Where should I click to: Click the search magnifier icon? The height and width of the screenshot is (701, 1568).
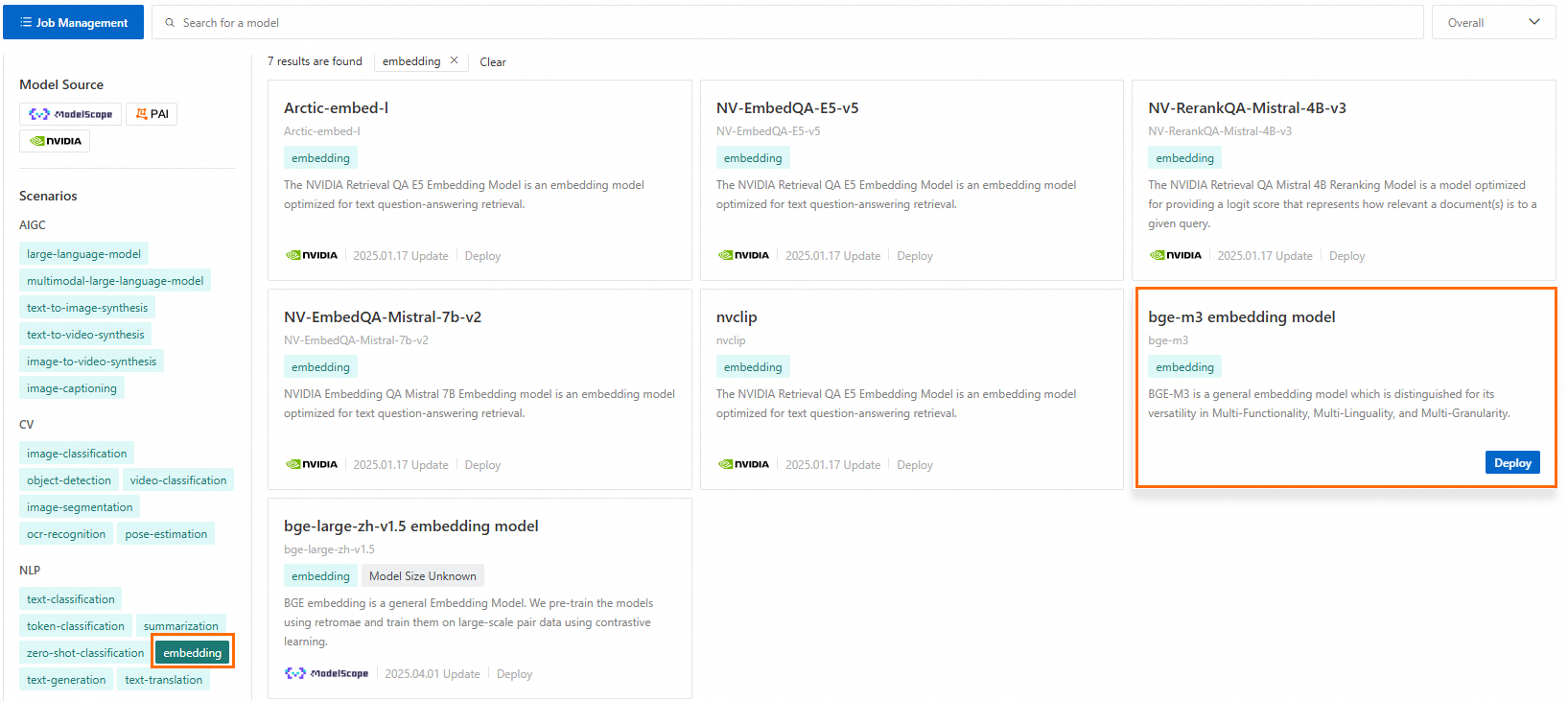pyautogui.click(x=170, y=22)
